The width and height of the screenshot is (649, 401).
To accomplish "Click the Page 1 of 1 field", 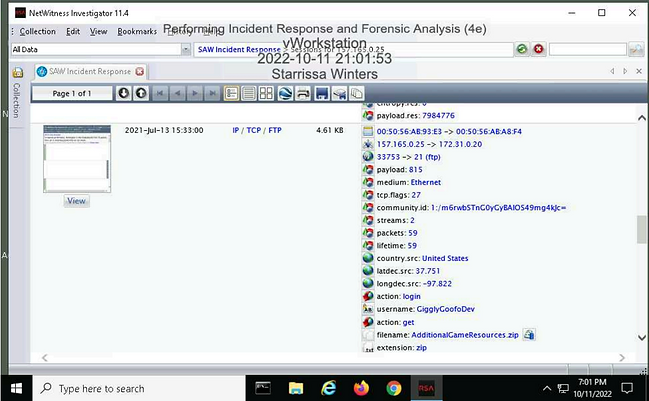I will pyautogui.click(x=72, y=94).
